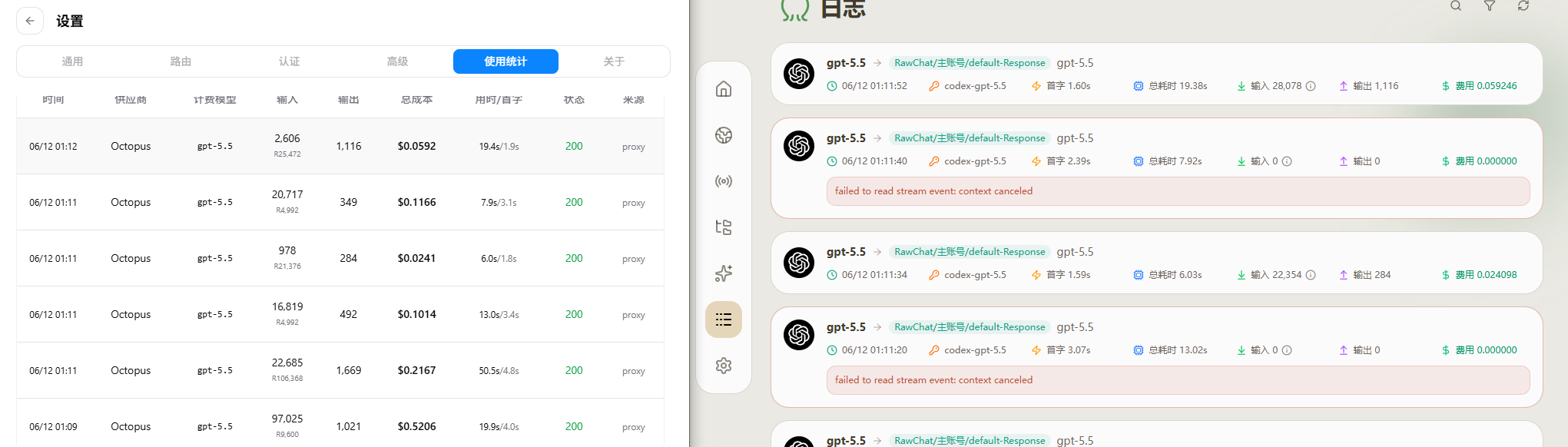Viewport: 1568px width, 447px height.
Task: Click the input value 2,606
Action: click(x=287, y=138)
